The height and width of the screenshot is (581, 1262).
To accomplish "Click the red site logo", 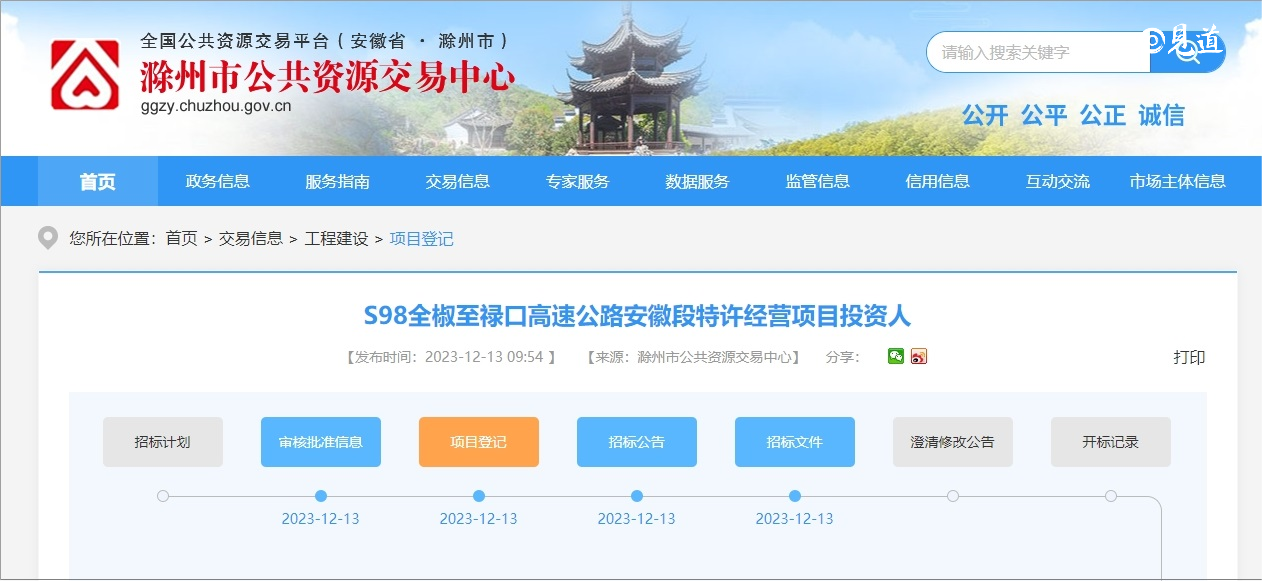I will (86, 75).
